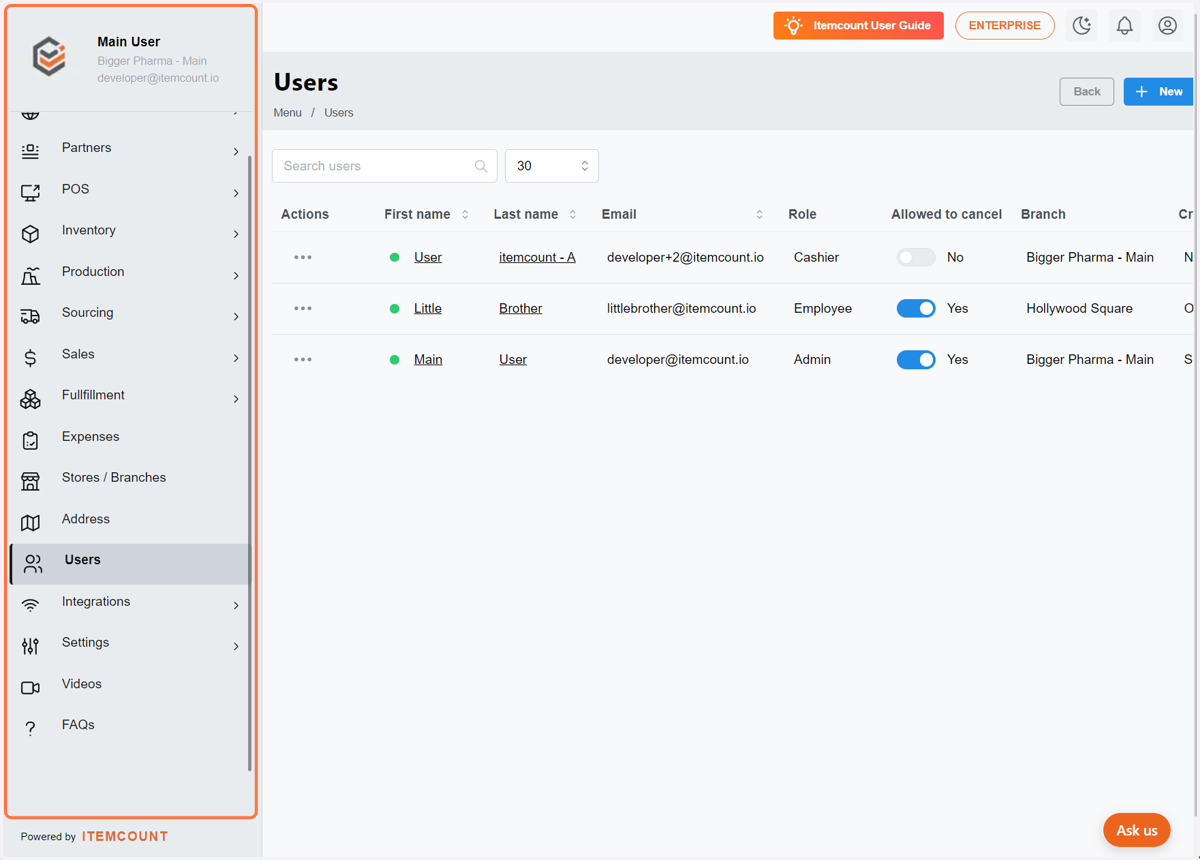
Task: Open the page size dropdown showing 30
Action: [552, 166]
